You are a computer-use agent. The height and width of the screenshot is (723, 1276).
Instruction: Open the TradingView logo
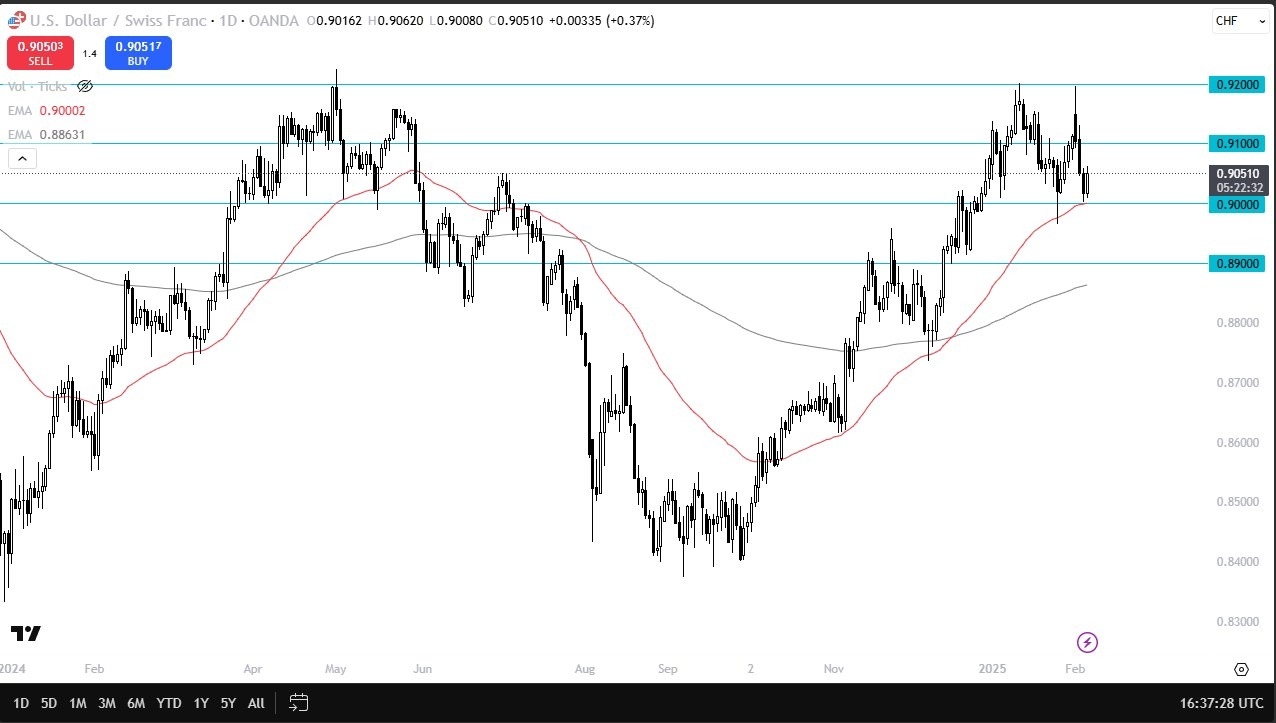26,633
